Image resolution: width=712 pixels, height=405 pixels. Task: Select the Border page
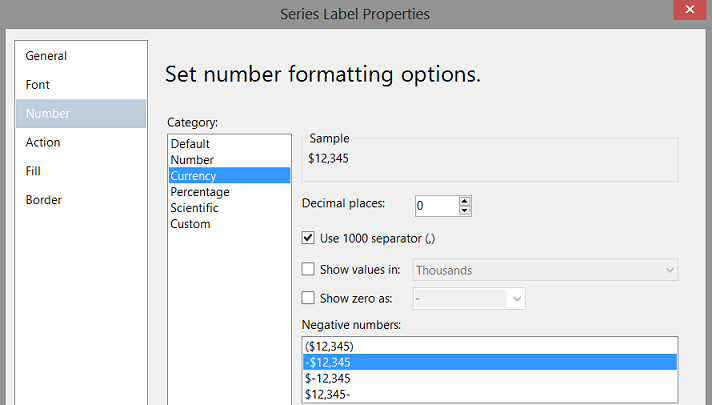coord(44,200)
